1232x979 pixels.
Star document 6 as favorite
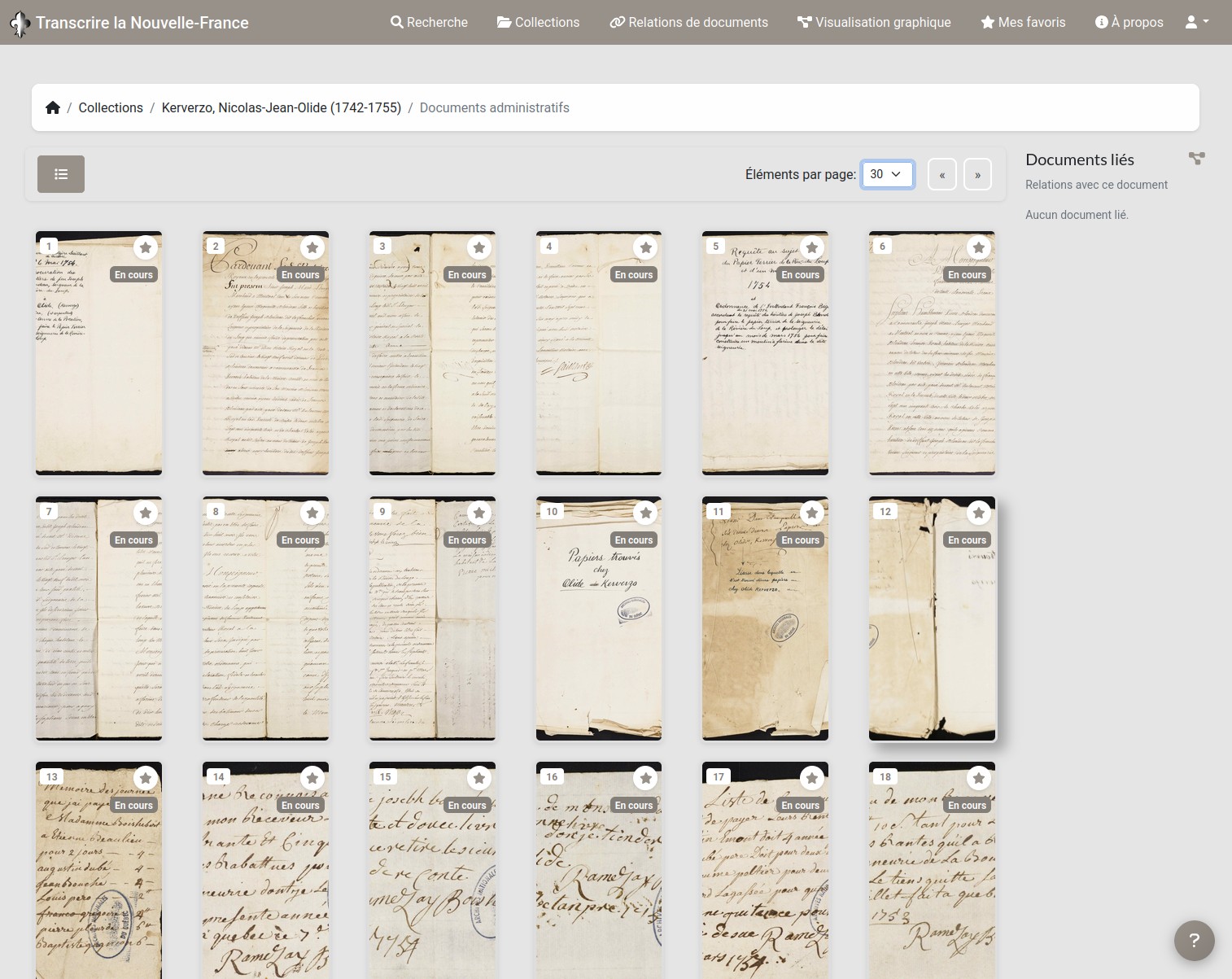[979, 247]
